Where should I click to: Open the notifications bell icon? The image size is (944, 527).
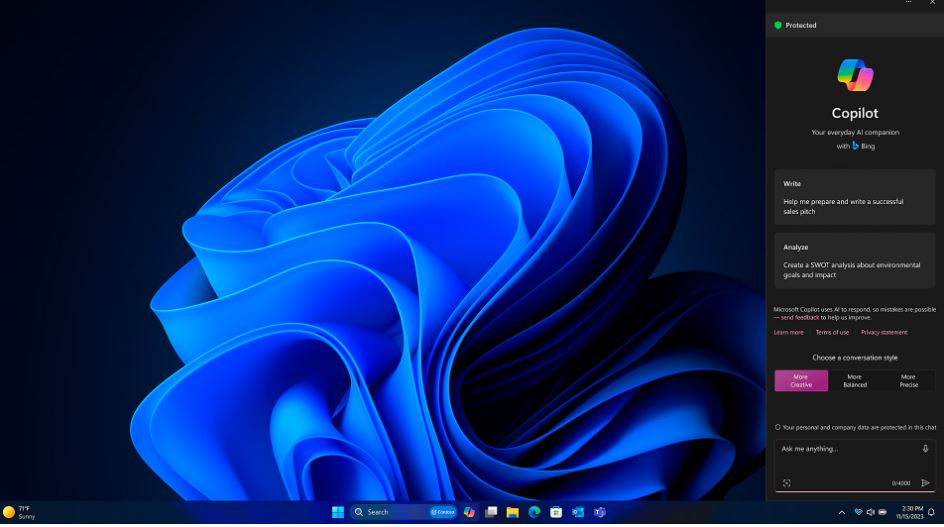pyautogui.click(x=931, y=512)
